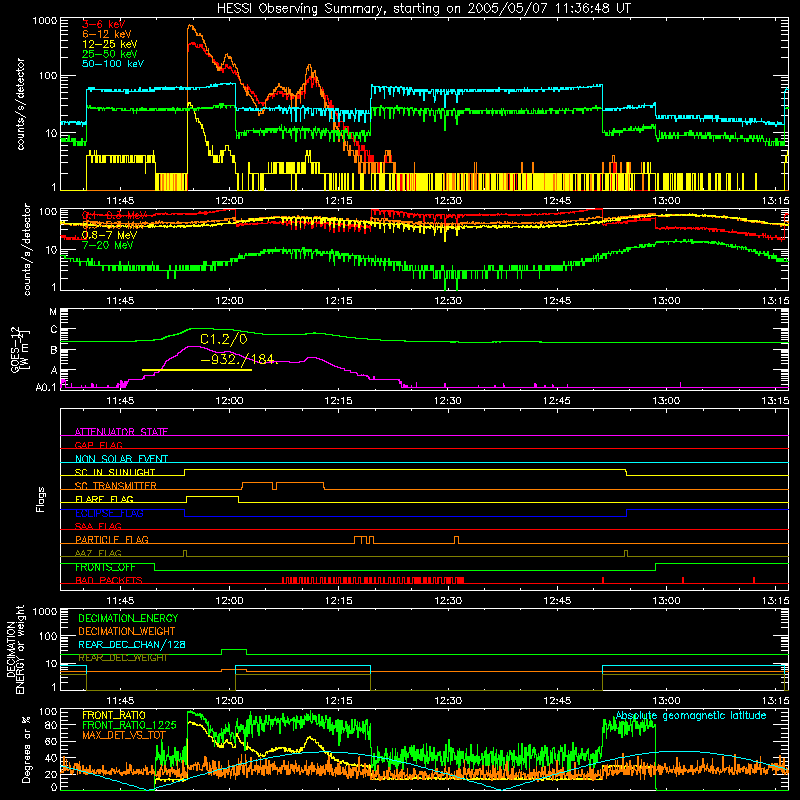
Task: Click the 12:00 tick under the flags panel
Action: [x=229, y=600]
